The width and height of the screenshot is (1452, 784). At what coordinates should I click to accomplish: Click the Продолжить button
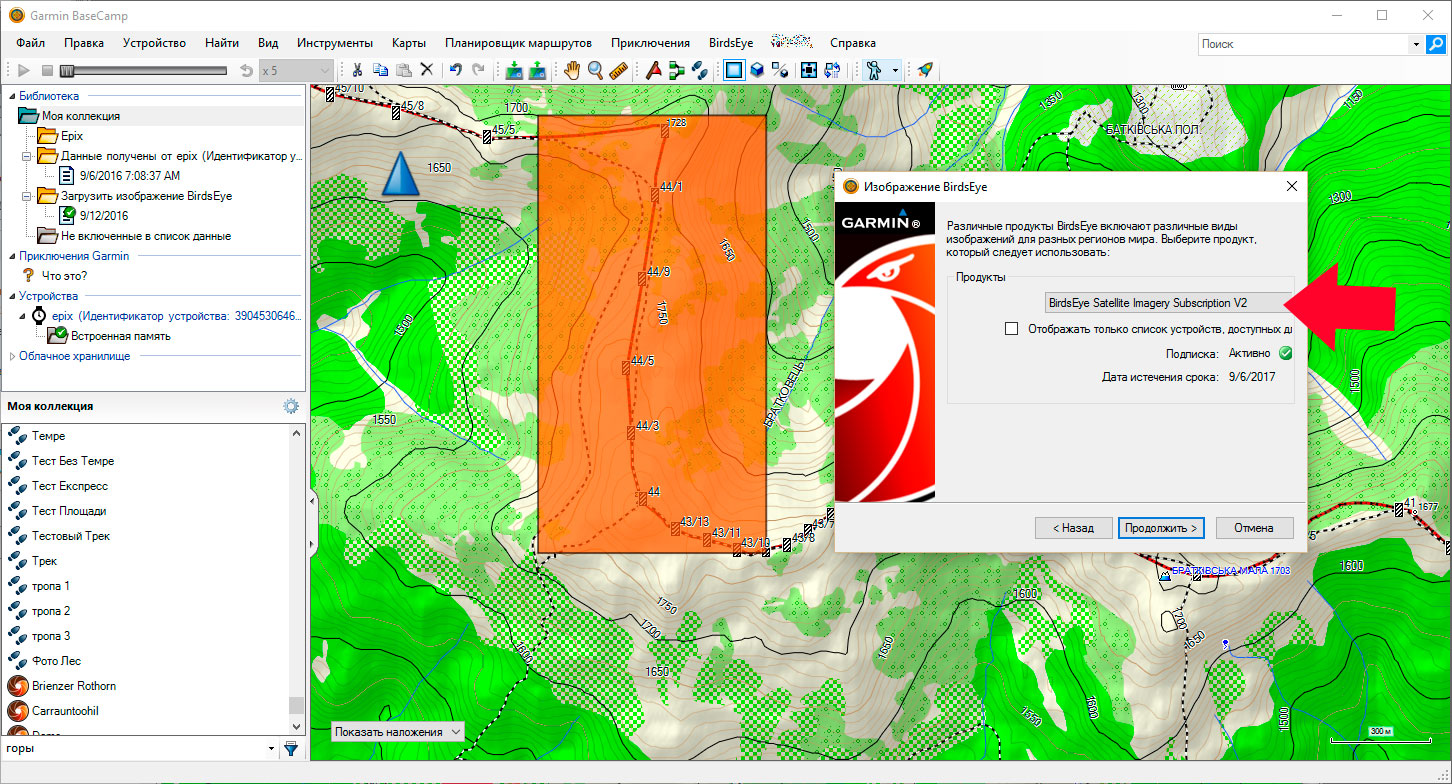(x=1162, y=528)
